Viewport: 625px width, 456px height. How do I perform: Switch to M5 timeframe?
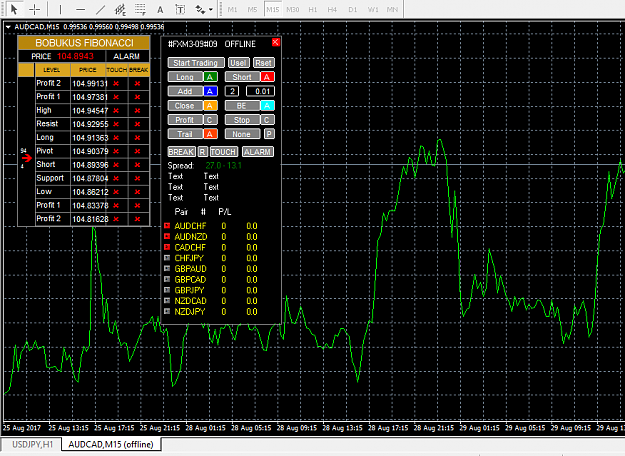coord(252,9)
